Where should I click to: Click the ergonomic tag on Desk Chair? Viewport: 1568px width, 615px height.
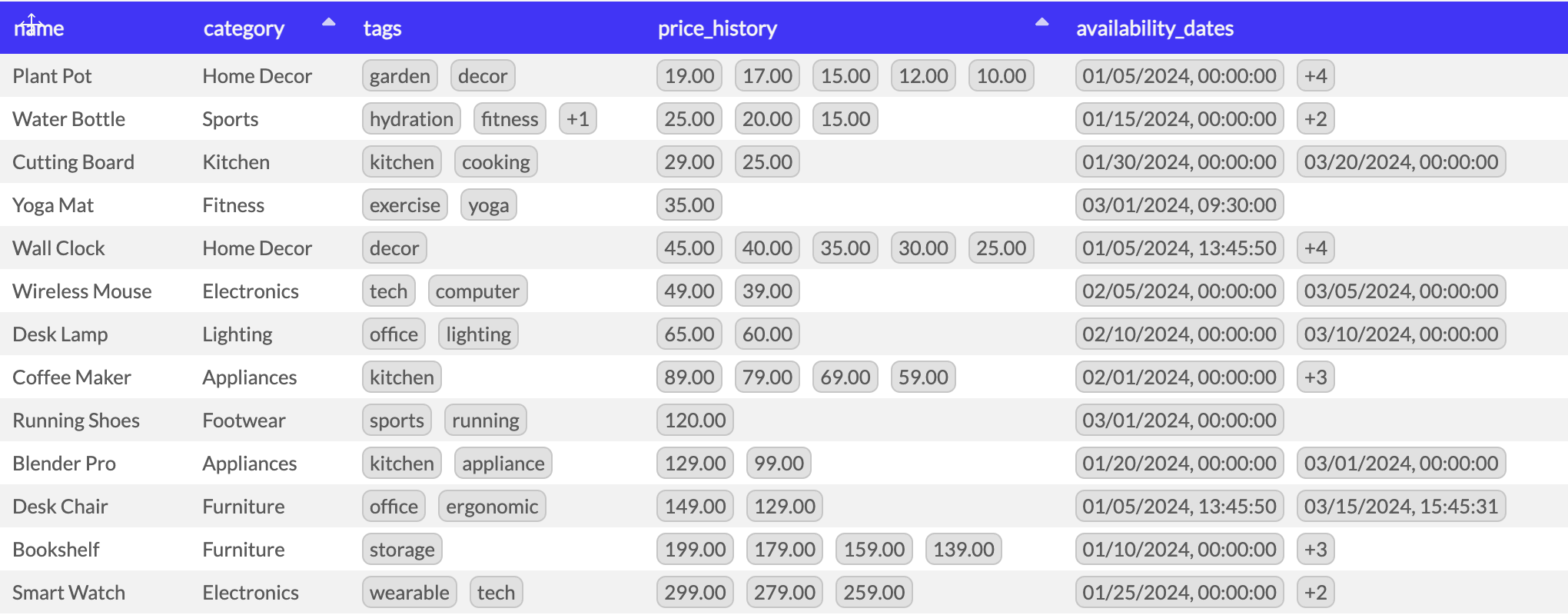point(492,507)
